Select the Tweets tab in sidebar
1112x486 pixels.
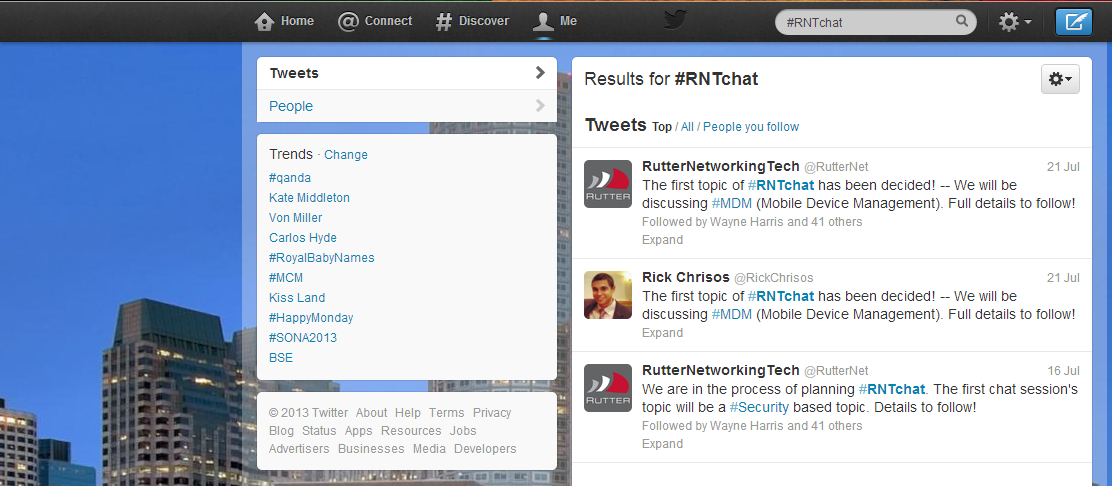tap(406, 73)
